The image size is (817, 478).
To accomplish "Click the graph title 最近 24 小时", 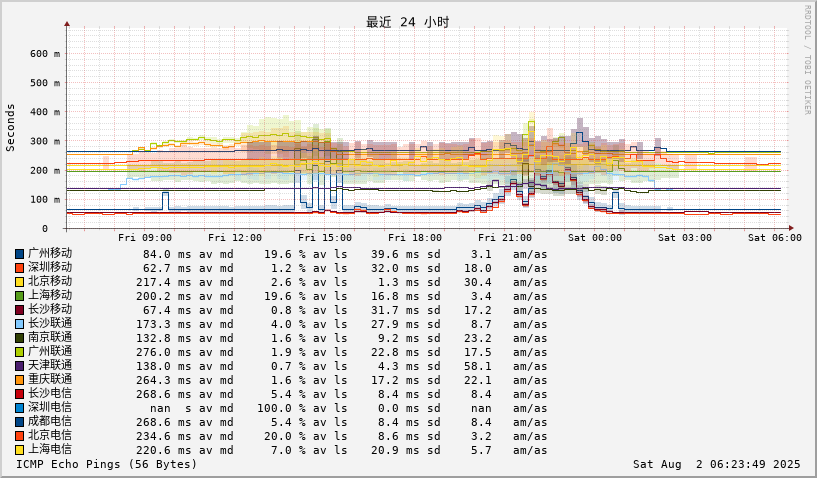I will [x=407, y=22].
